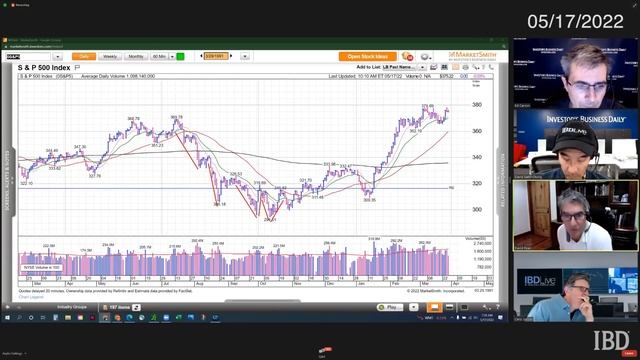The height and width of the screenshot is (360, 640).
Task: Open the taskbar clock and date
Action: pyautogui.click(x=487, y=318)
